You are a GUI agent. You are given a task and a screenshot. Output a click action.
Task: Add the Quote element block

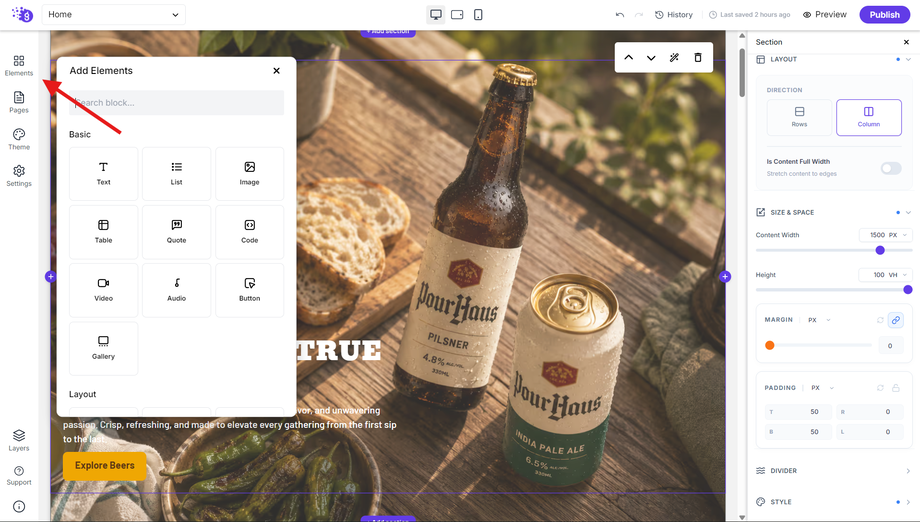point(177,232)
